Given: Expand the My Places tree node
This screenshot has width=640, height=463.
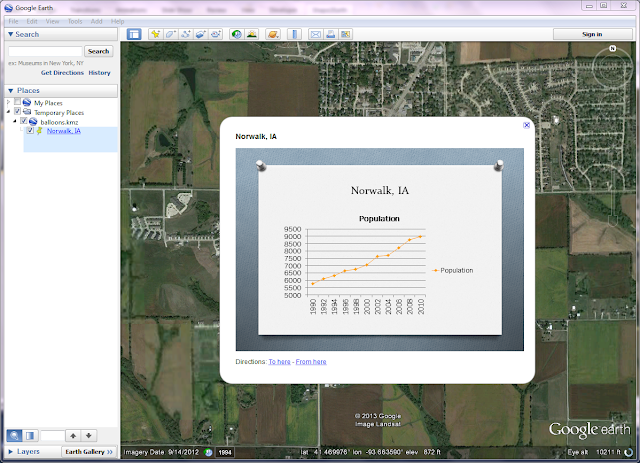Looking at the screenshot, I should click(8, 102).
